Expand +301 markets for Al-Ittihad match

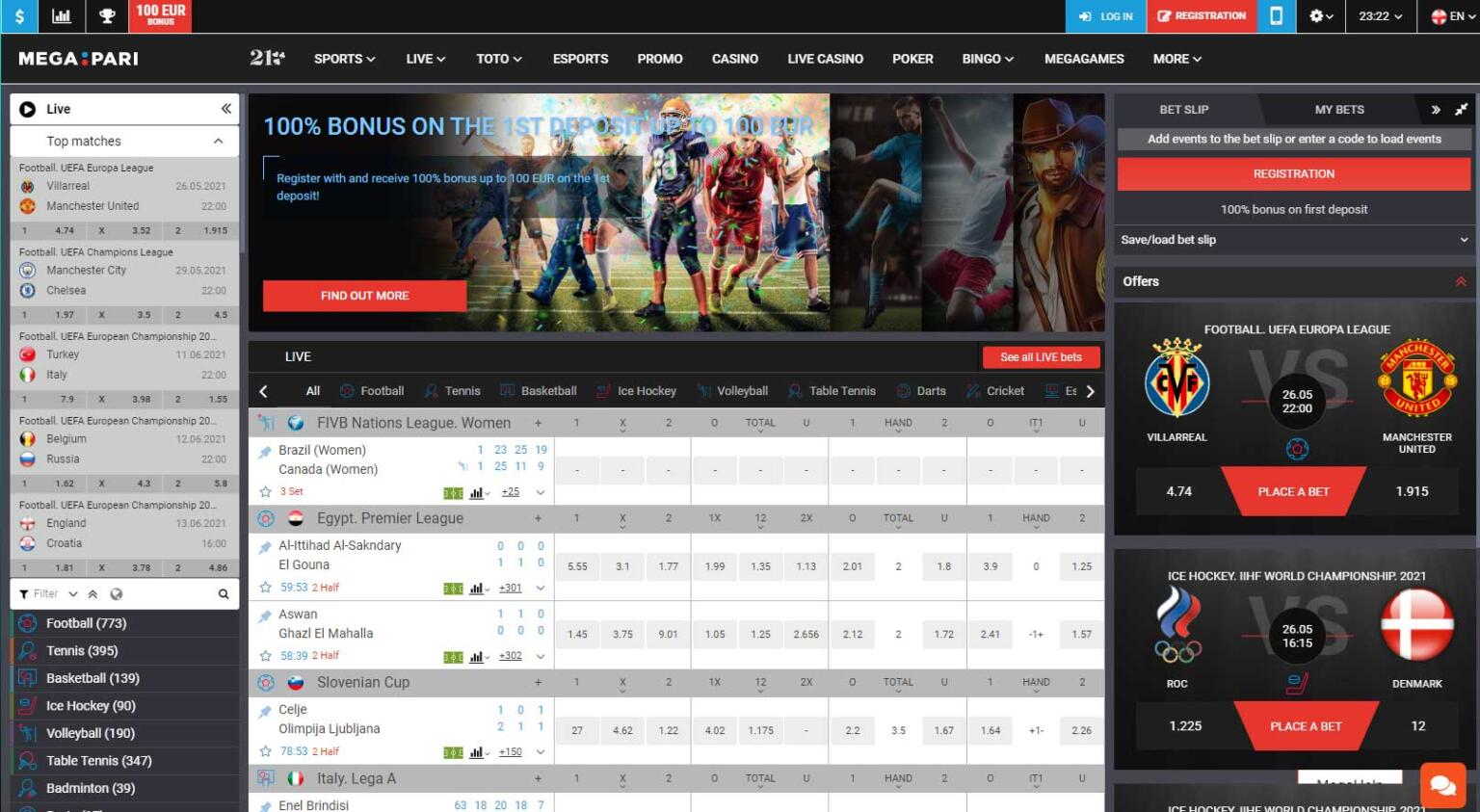pyautogui.click(x=510, y=588)
